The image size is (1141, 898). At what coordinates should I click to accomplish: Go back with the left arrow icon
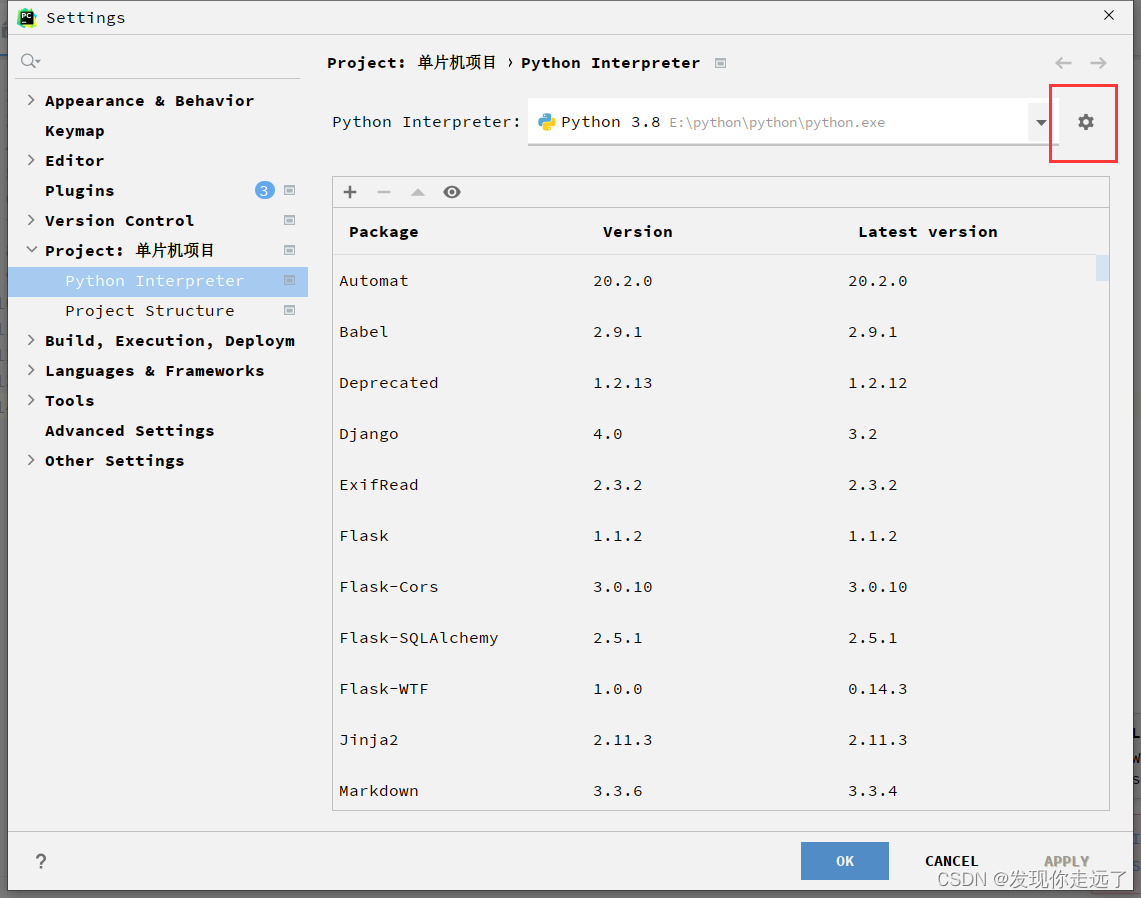1063,63
